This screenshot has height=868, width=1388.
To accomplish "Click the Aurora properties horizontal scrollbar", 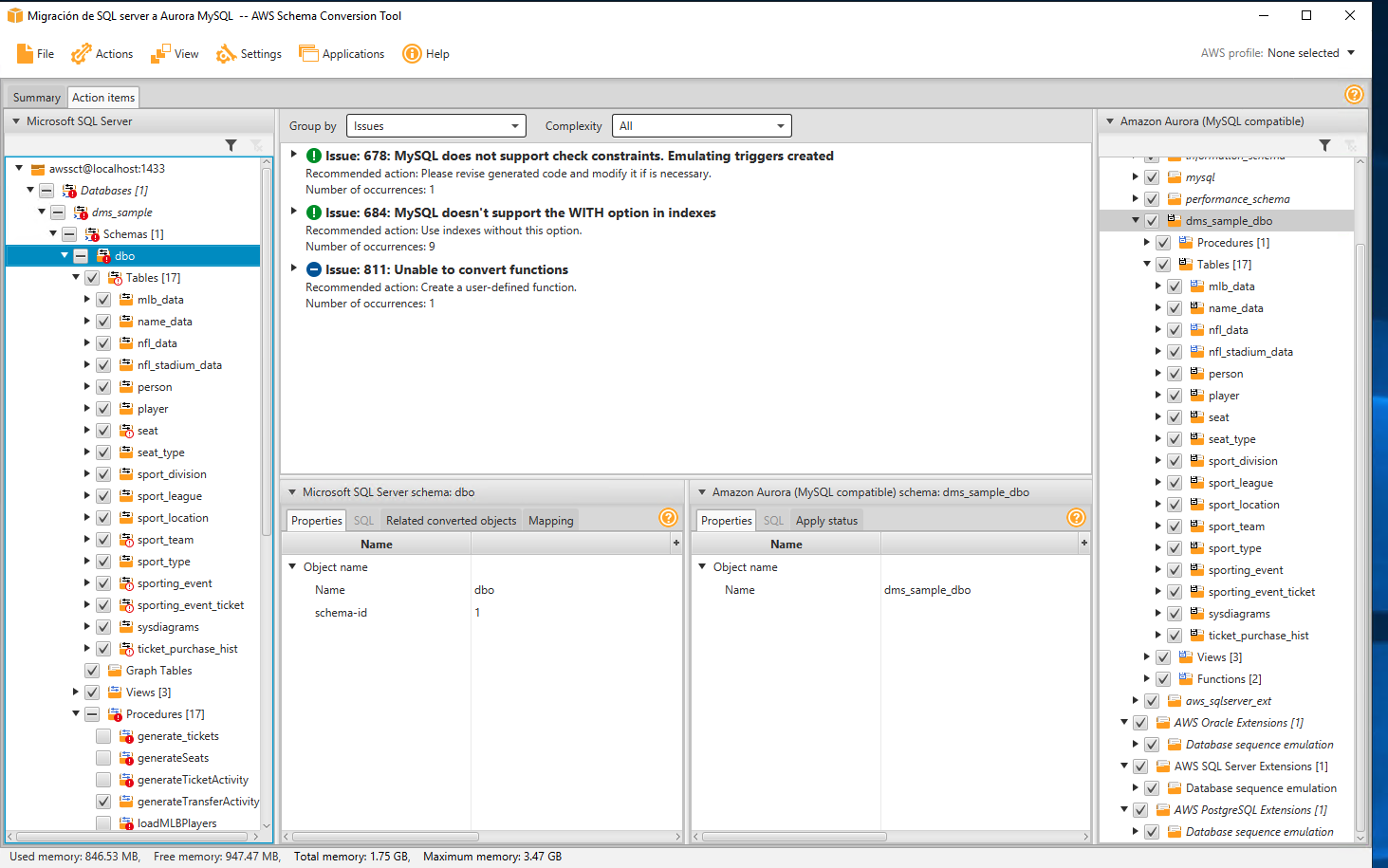I will pos(794,837).
